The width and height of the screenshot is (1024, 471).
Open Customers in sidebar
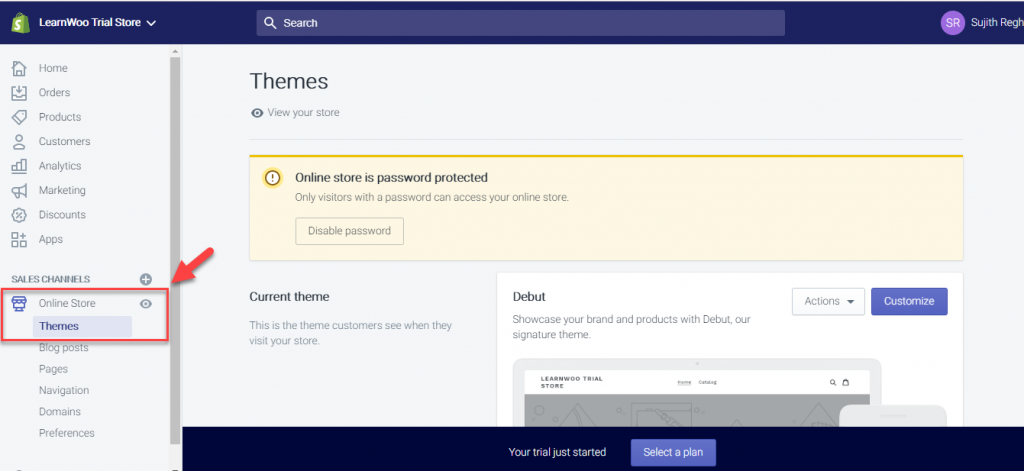64,142
